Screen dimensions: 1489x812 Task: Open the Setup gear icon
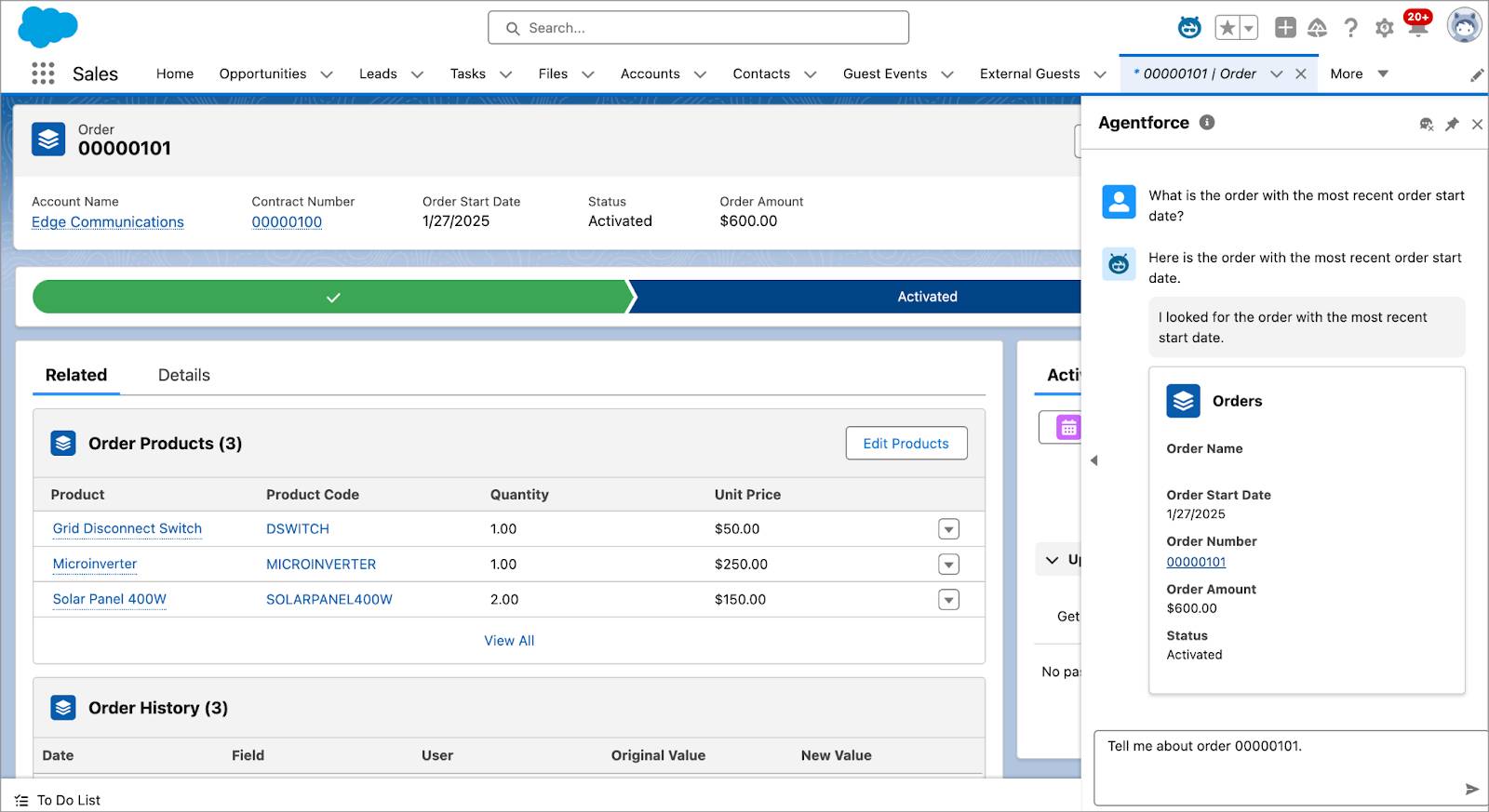1384,28
